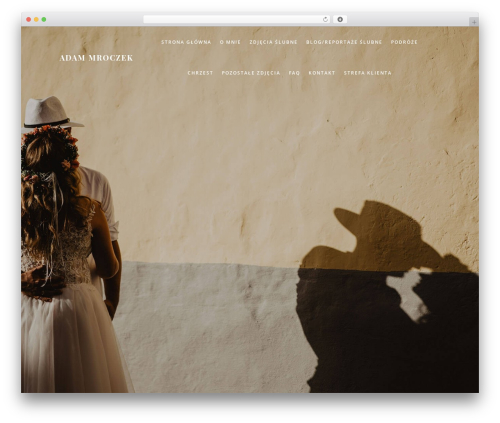
Task: Open Strefa Klienta client area
Action: point(367,73)
